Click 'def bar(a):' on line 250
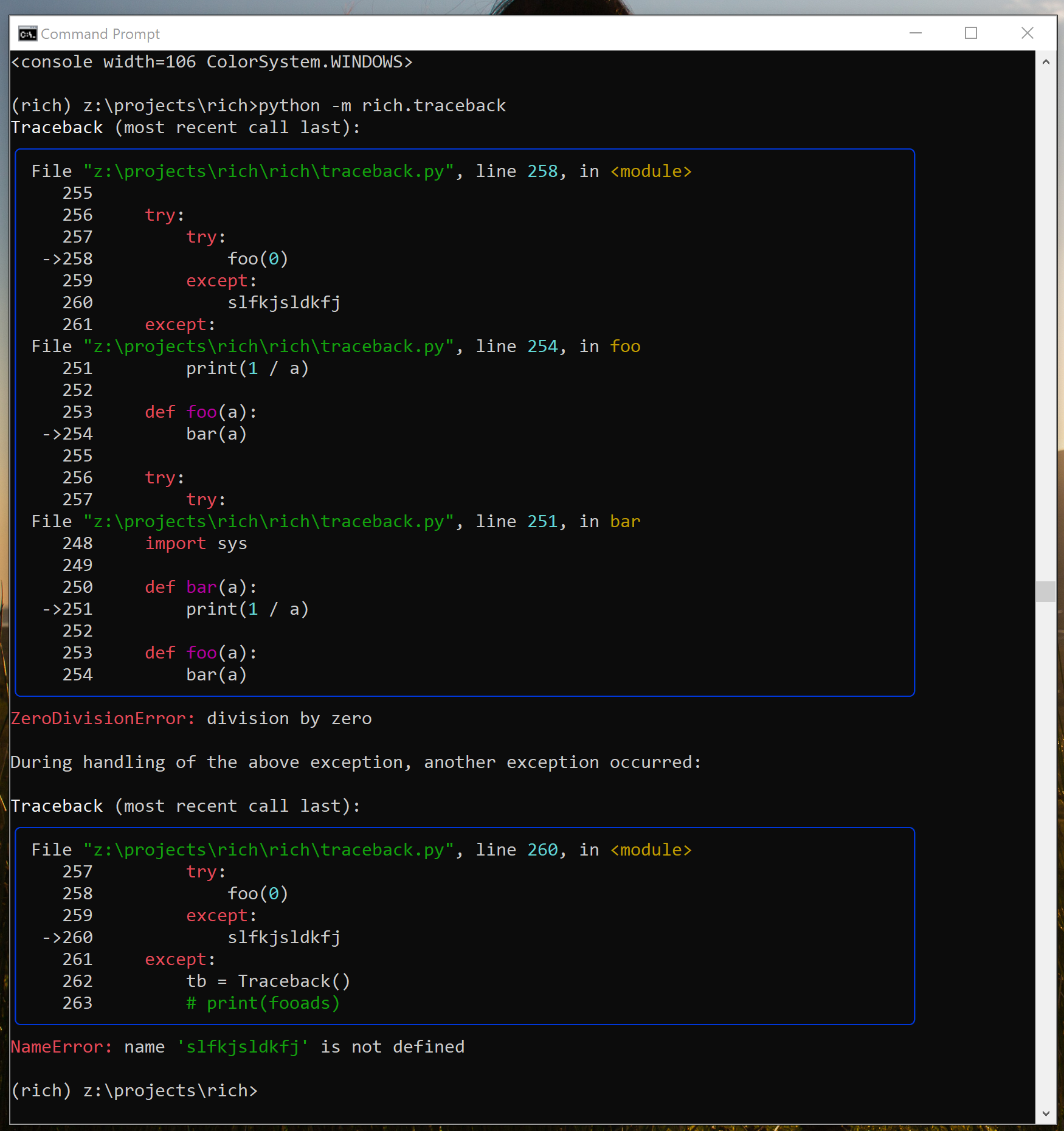 click(x=201, y=587)
